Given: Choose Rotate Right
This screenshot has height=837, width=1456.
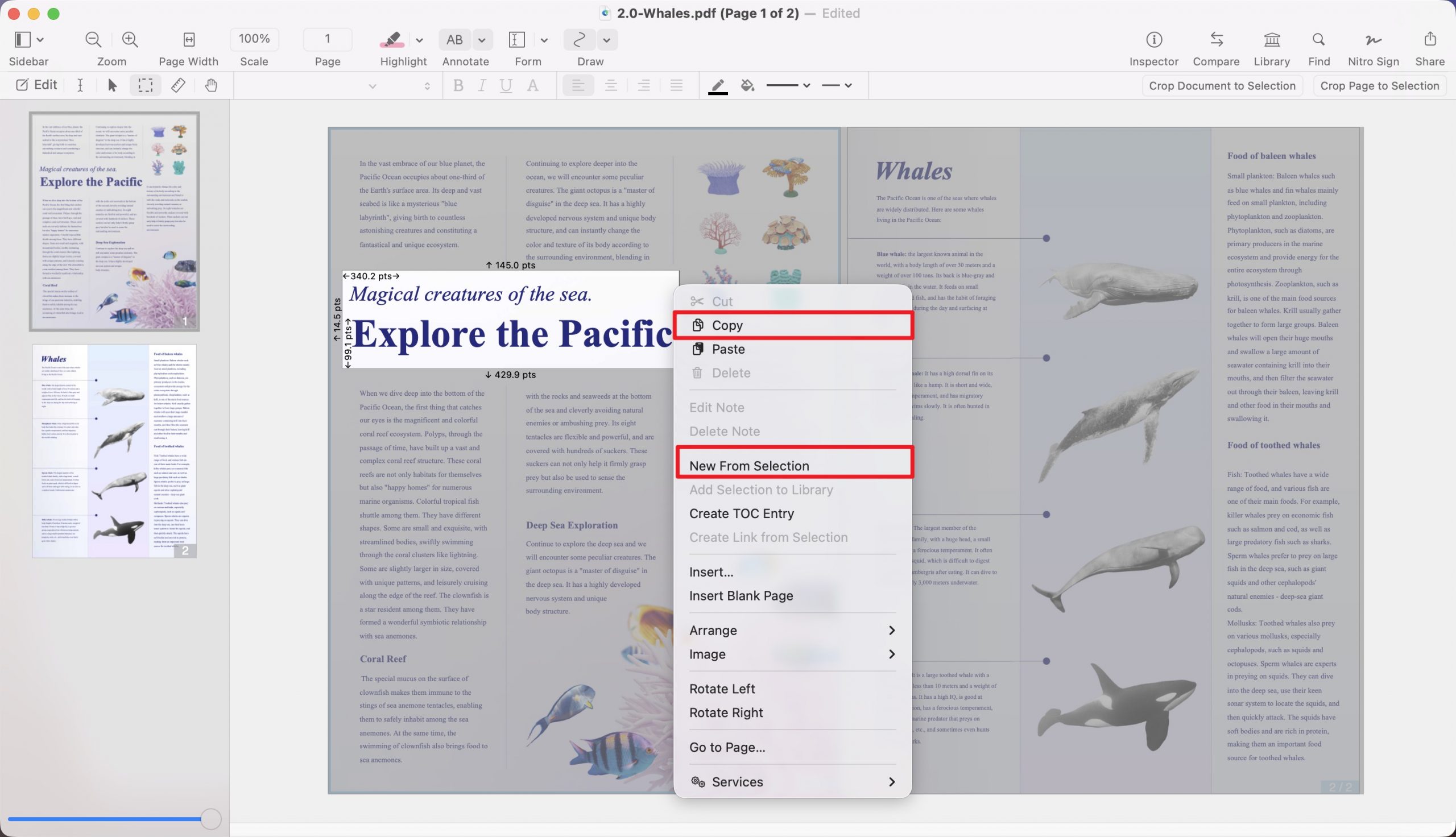Looking at the screenshot, I should [x=793, y=712].
